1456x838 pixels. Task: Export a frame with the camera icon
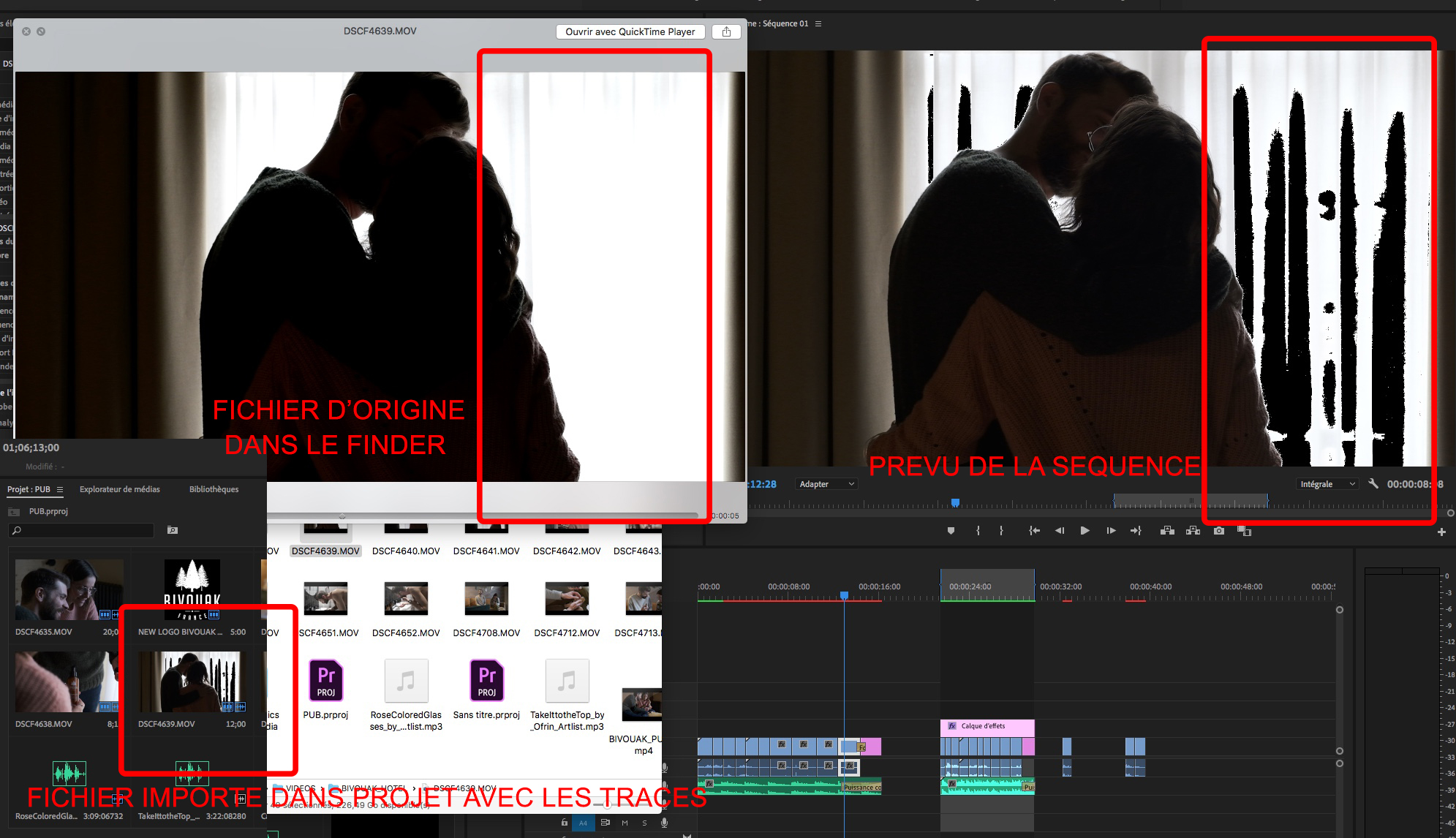(x=1218, y=531)
